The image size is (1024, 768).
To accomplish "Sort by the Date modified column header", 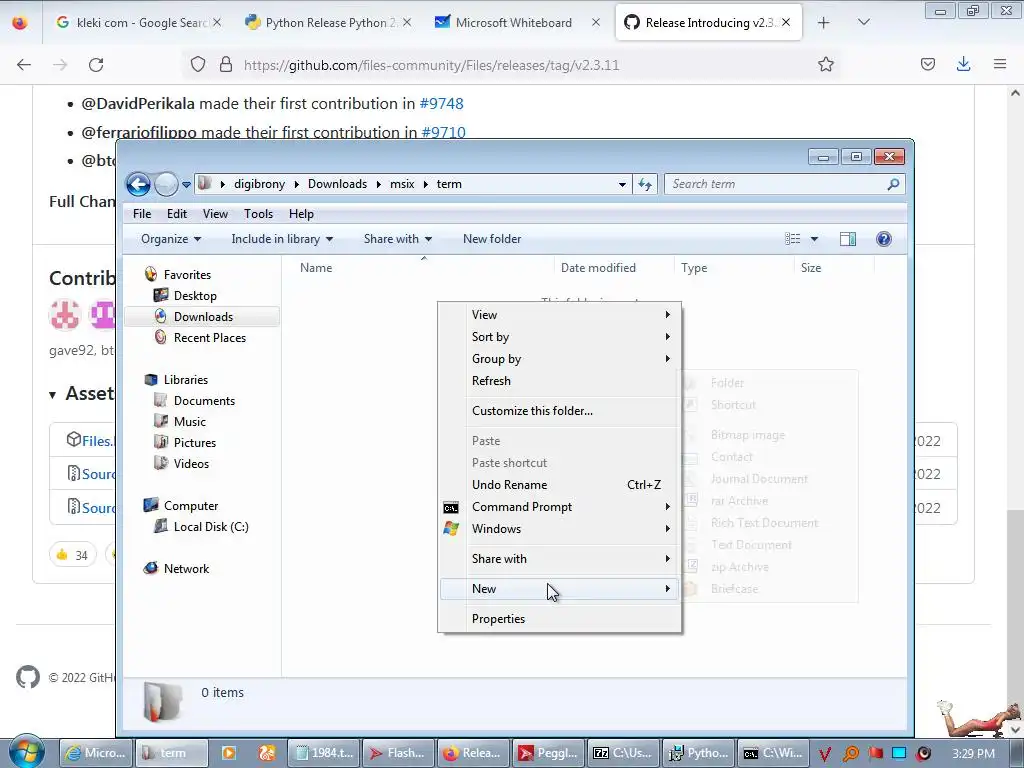I will [598, 268].
